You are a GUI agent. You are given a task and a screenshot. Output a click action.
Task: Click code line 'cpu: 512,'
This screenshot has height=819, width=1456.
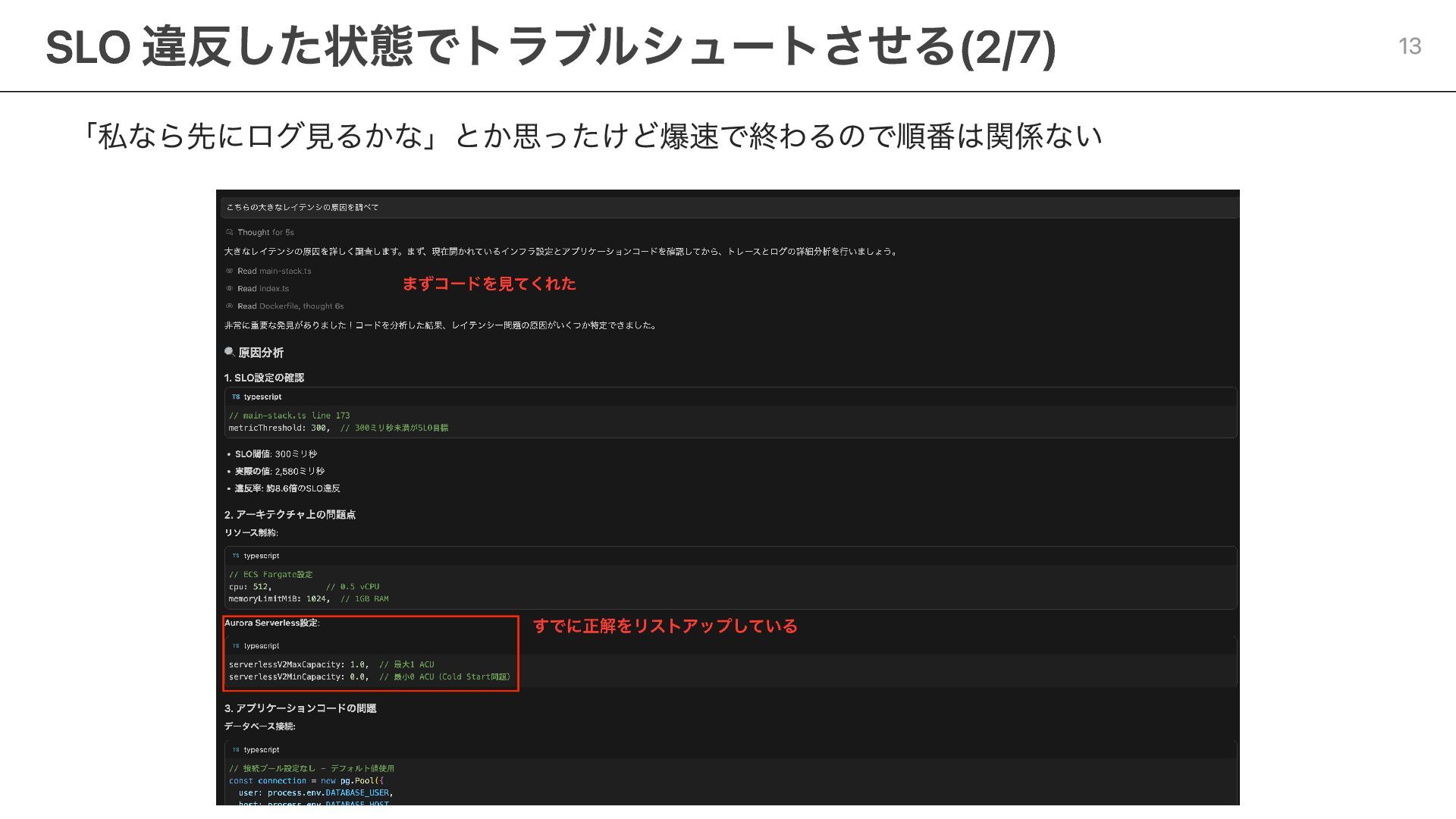(x=250, y=587)
